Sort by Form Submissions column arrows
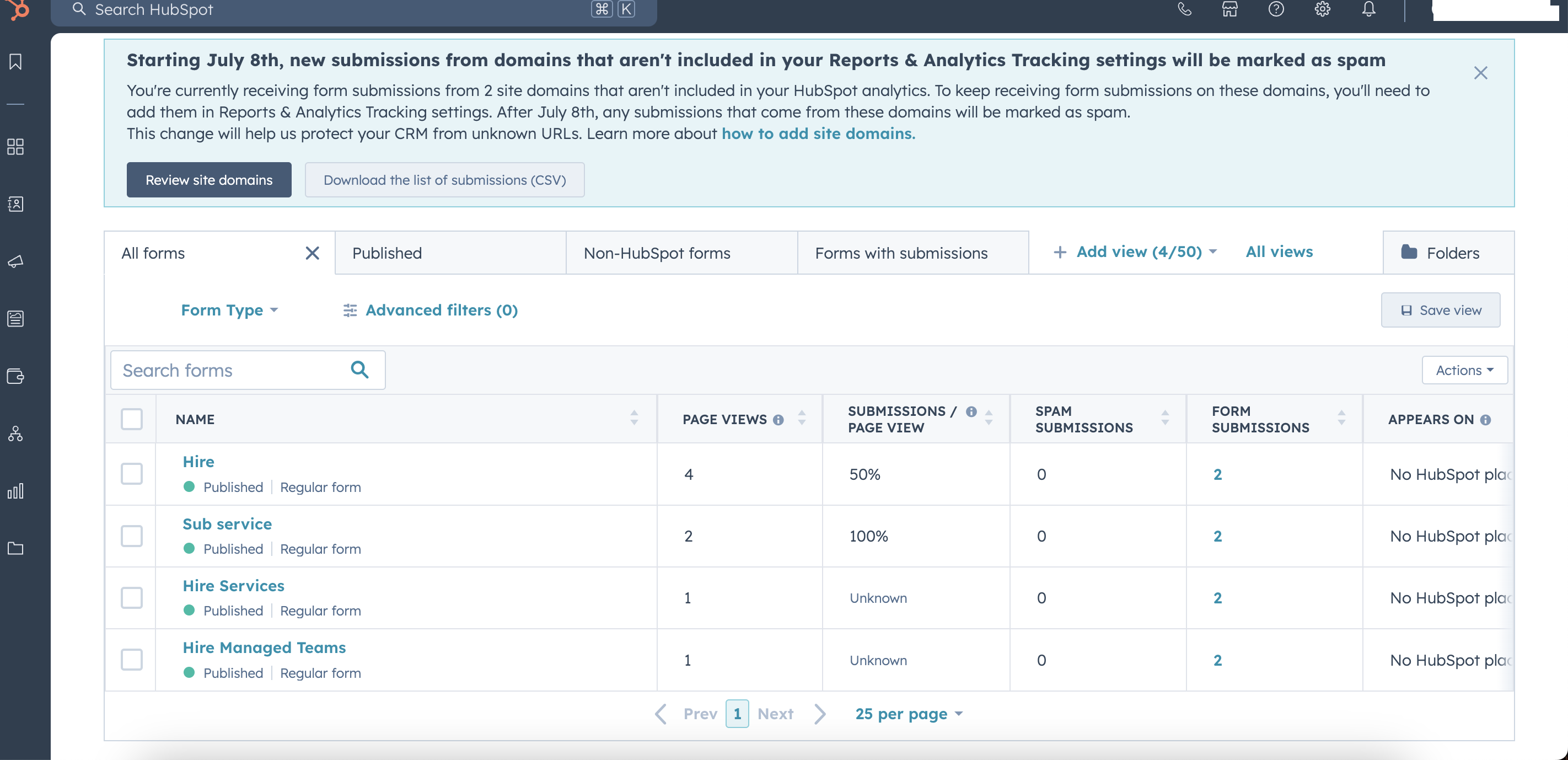The width and height of the screenshot is (1568, 760). 1341,418
